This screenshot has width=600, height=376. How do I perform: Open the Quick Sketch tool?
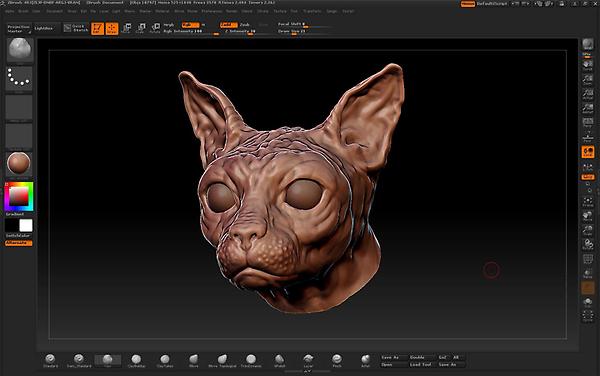[x=76, y=28]
